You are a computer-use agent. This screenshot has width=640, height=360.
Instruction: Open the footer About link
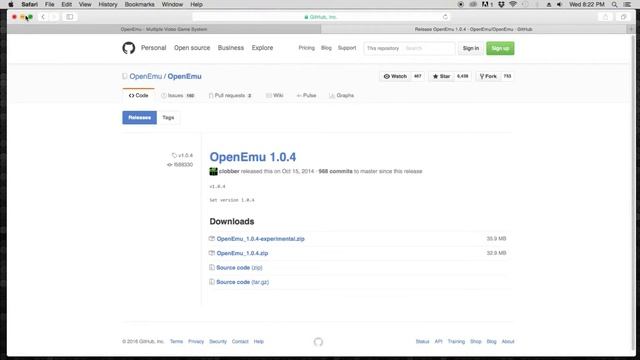click(x=508, y=342)
